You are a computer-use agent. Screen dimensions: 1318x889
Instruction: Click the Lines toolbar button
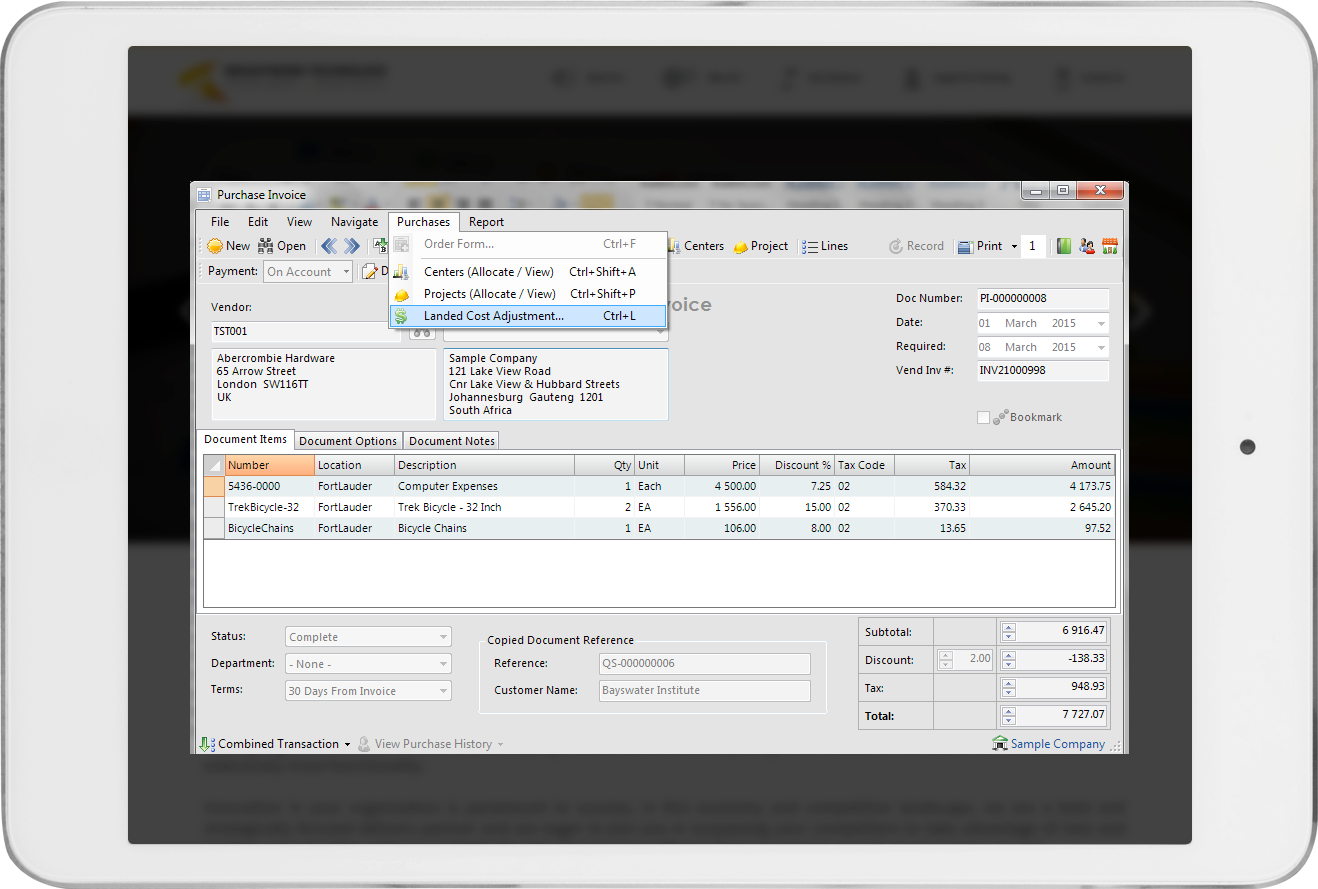tap(825, 246)
